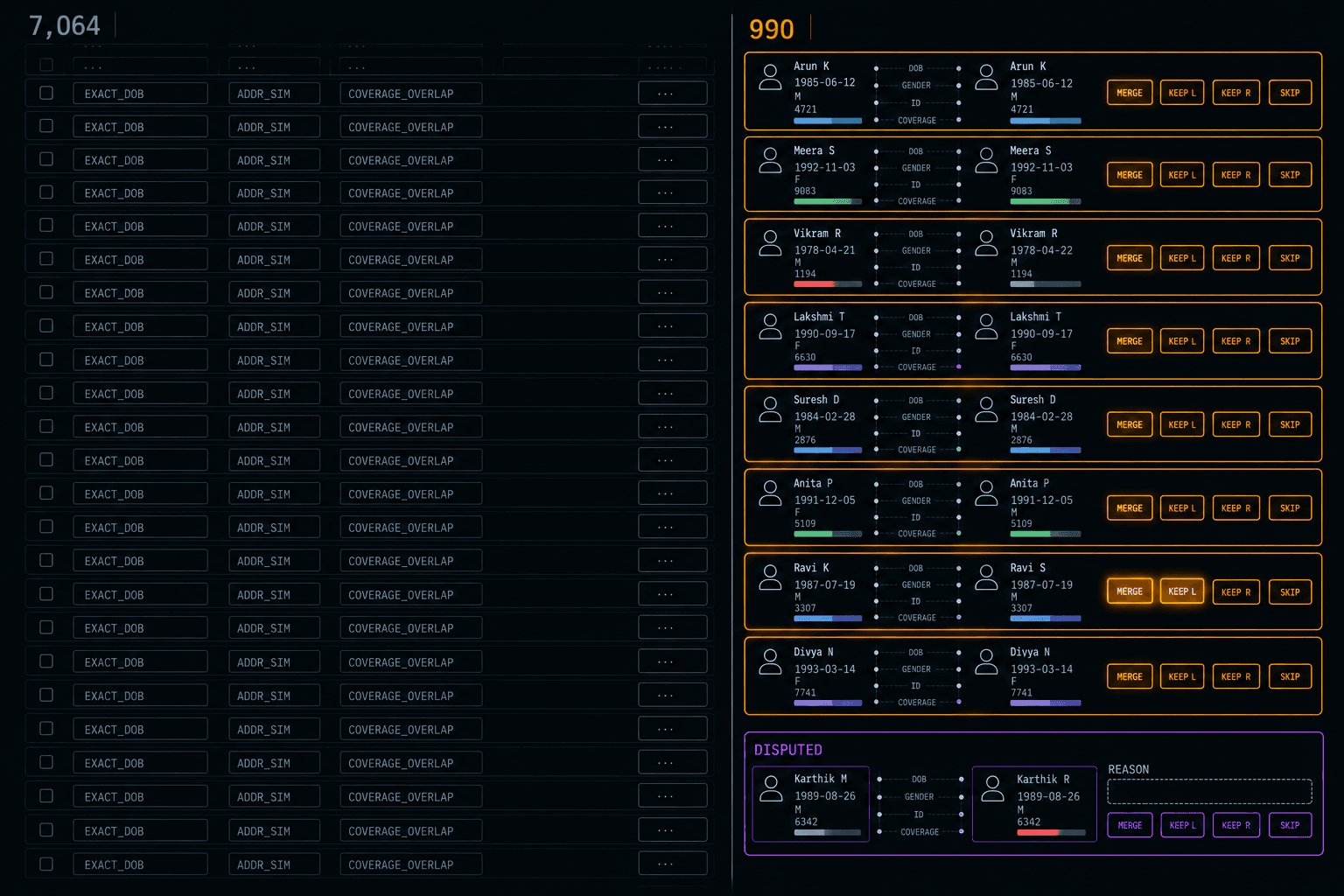Image resolution: width=1344 pixels, height=896 pixels.
Task: Click Vikram R avatar with DOB 1978-04-21
Action: tap(770, 243)
